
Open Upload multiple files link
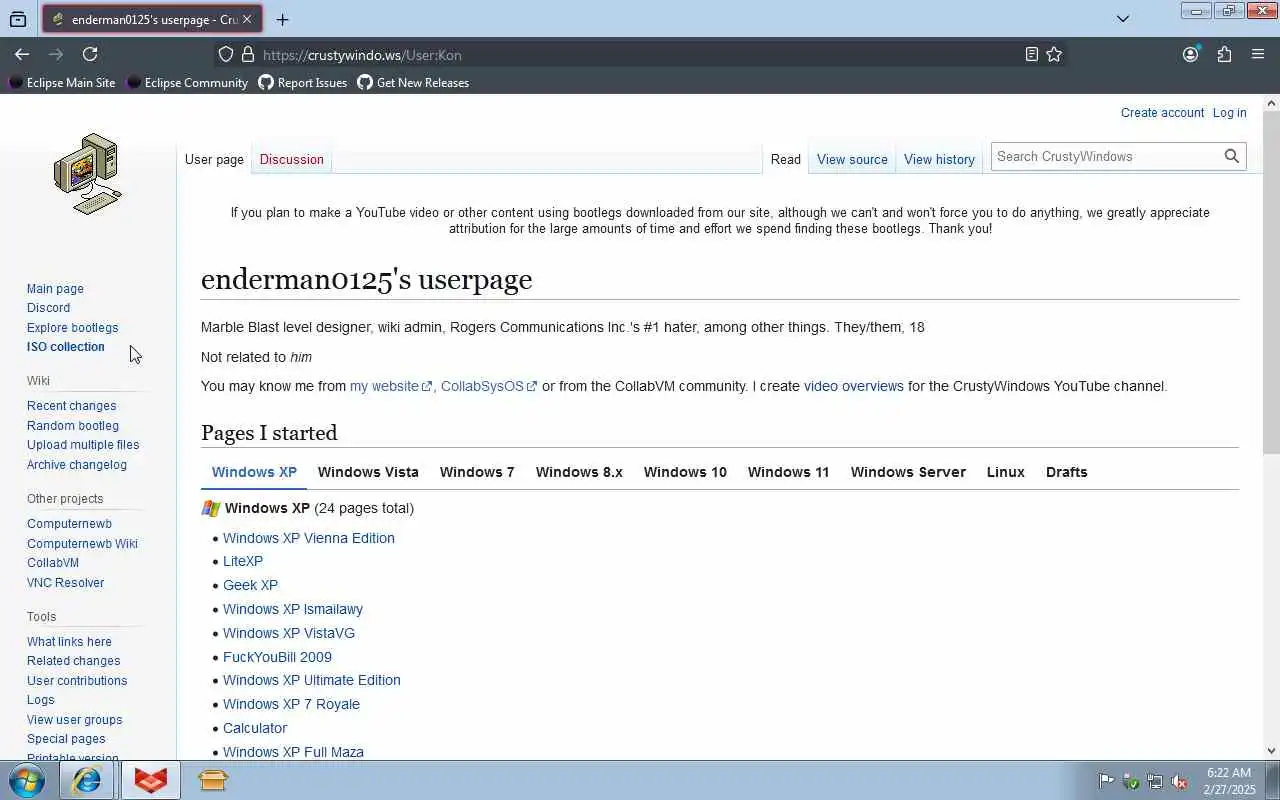point(83,445)
